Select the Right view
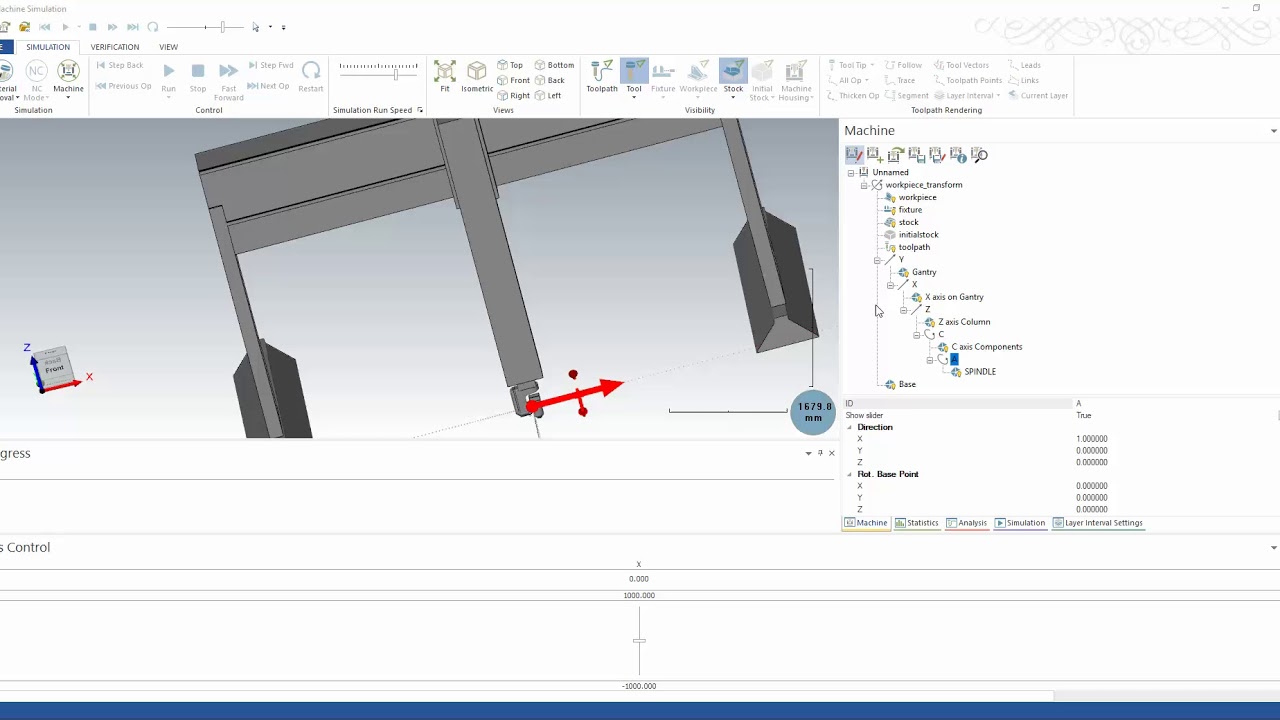Image resolution: width=1280 pixels, height=720 pixels. pyautogui.click(x=514, y=95)
